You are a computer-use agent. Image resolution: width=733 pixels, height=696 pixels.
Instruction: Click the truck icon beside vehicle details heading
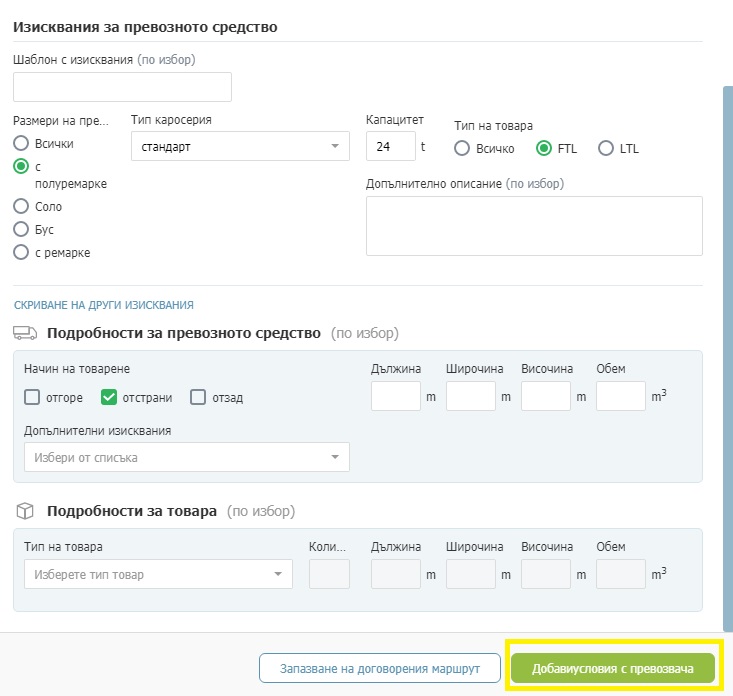point(25,333)
